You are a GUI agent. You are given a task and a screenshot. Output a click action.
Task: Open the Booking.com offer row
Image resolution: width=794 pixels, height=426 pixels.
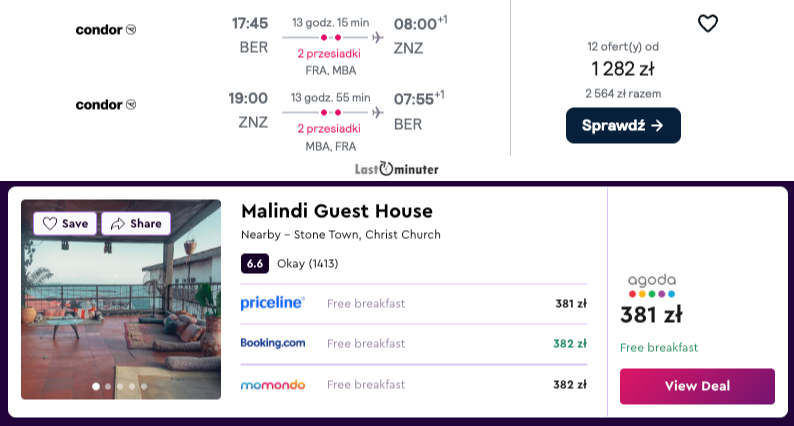pos(414,343)
